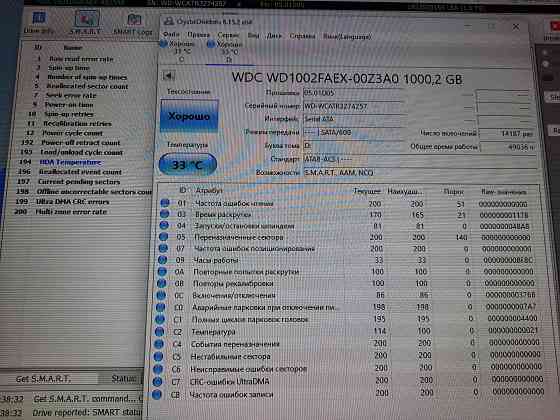The width and height of the screenshot is (560, 420).
Task: Click the previous disk arrow button
Action: click(168, 76)
